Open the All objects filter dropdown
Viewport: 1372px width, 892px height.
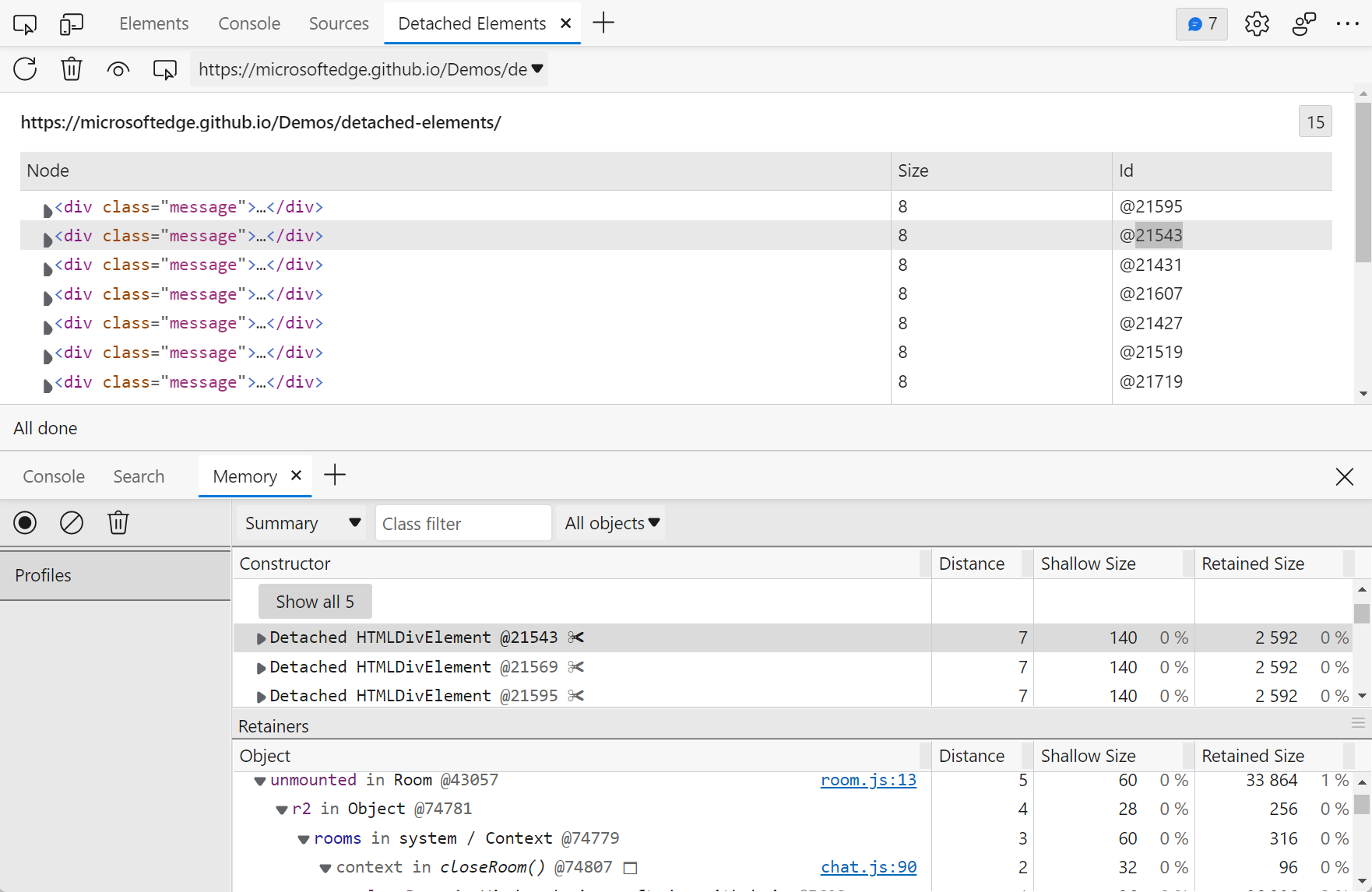(x=611, y=523)
